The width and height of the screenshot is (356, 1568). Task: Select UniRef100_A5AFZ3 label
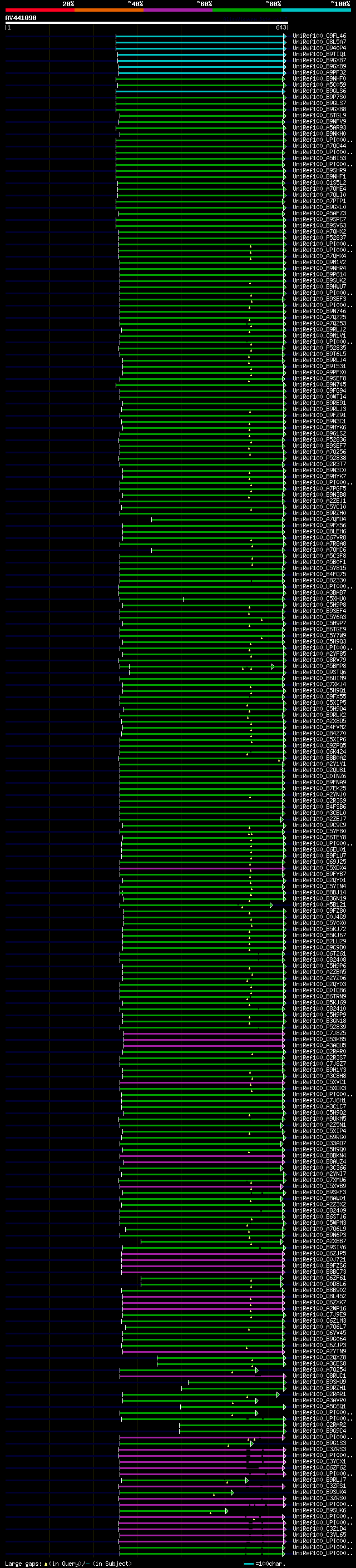(319, 213)
